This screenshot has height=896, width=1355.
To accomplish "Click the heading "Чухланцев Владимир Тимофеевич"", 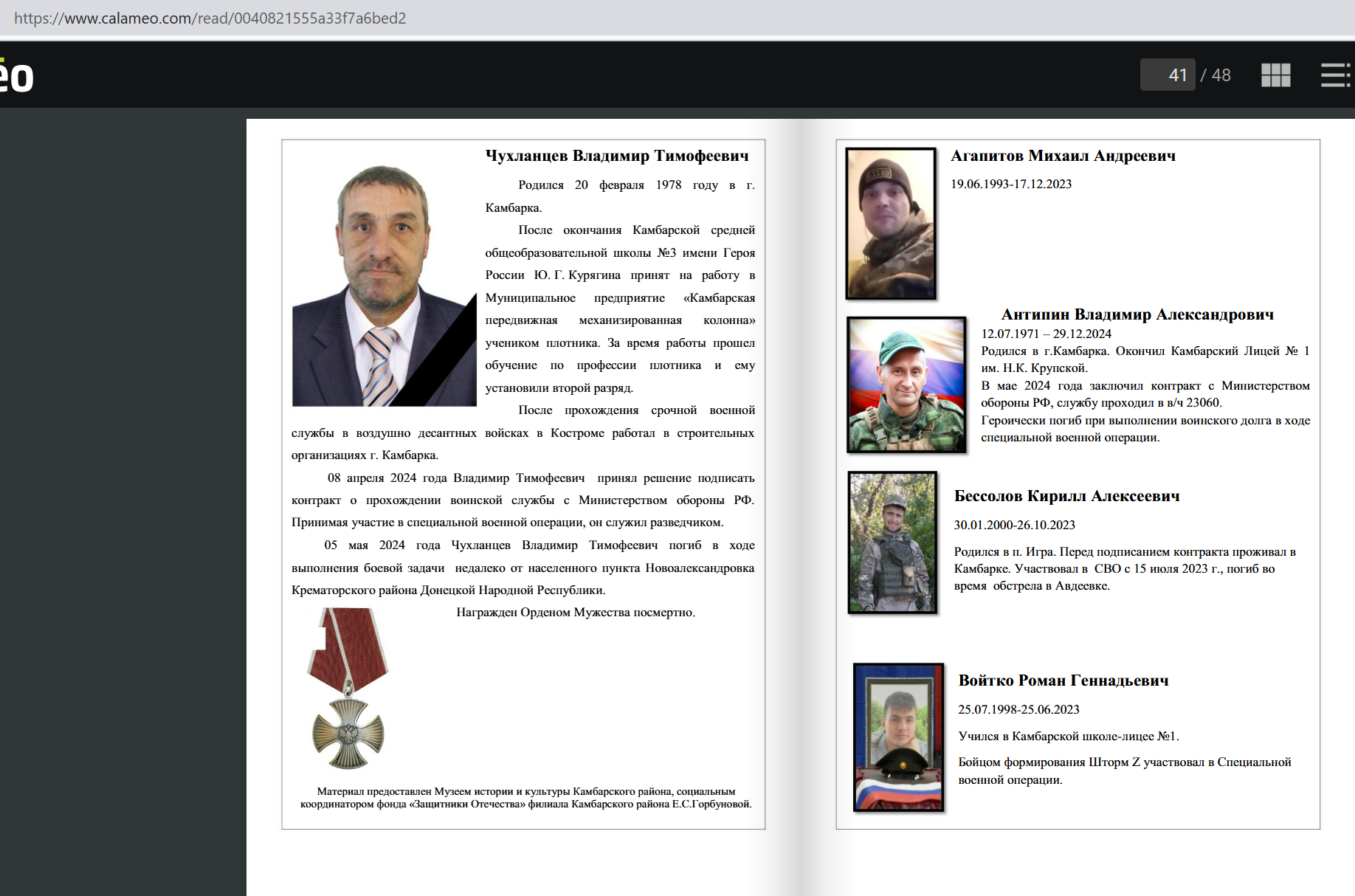I will tap(617, 156).
